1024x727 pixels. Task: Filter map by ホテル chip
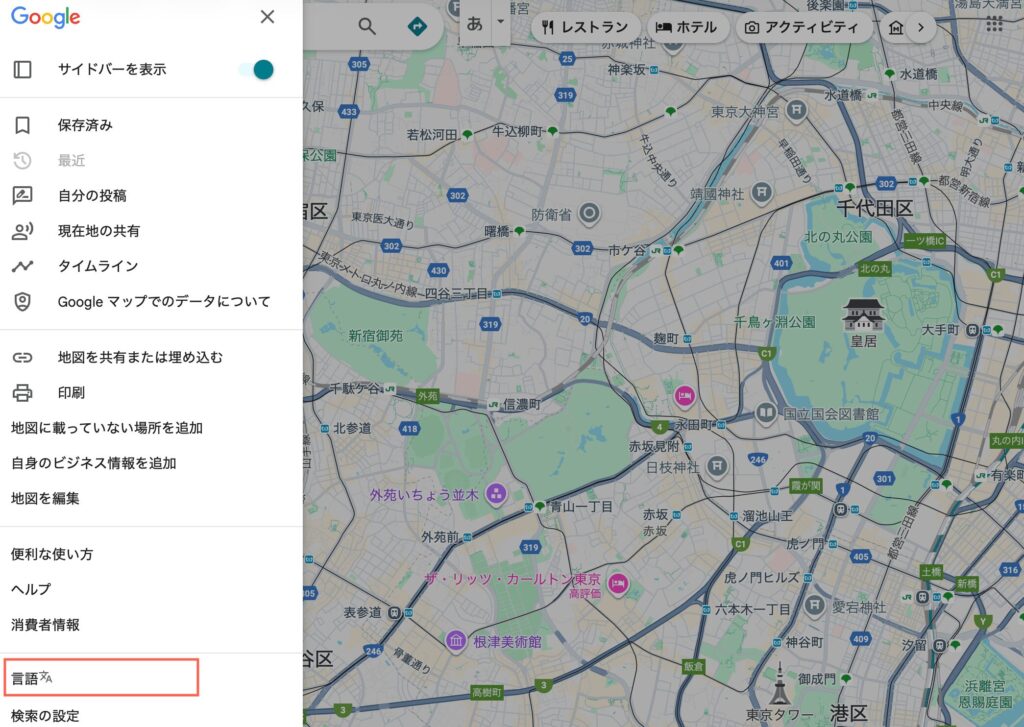[x=687, y=27]
